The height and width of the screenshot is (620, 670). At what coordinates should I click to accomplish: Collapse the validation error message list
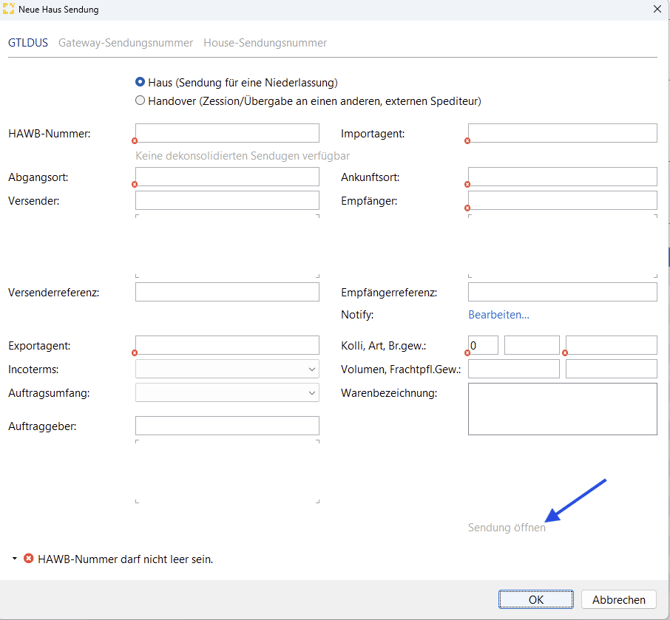pyautogui.click(x=14, y=559)
